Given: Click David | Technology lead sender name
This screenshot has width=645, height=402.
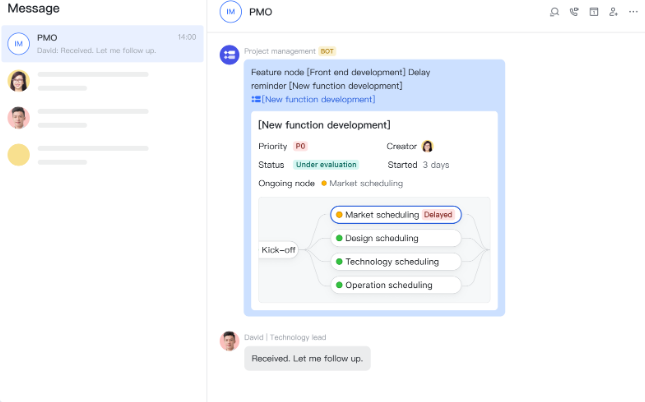Looking at the screenshot, I should point(285,337).
